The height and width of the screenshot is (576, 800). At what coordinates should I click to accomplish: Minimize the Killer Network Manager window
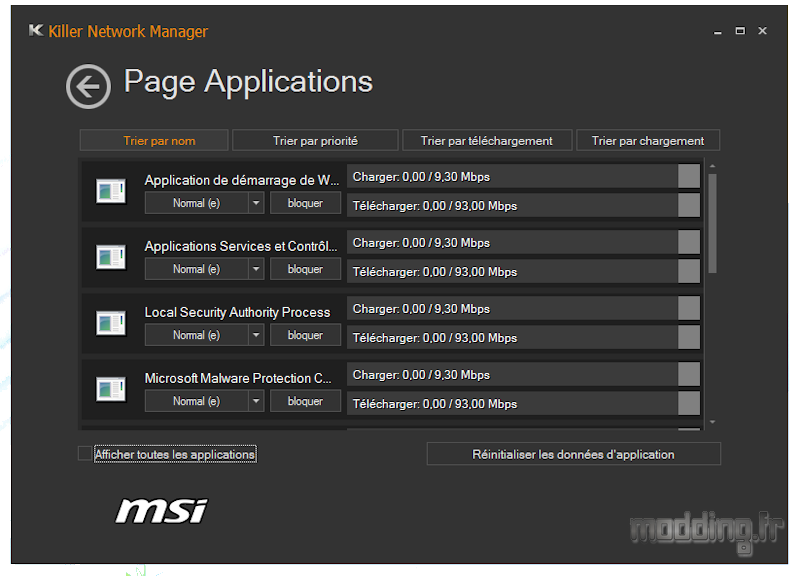tap(717, 31)
